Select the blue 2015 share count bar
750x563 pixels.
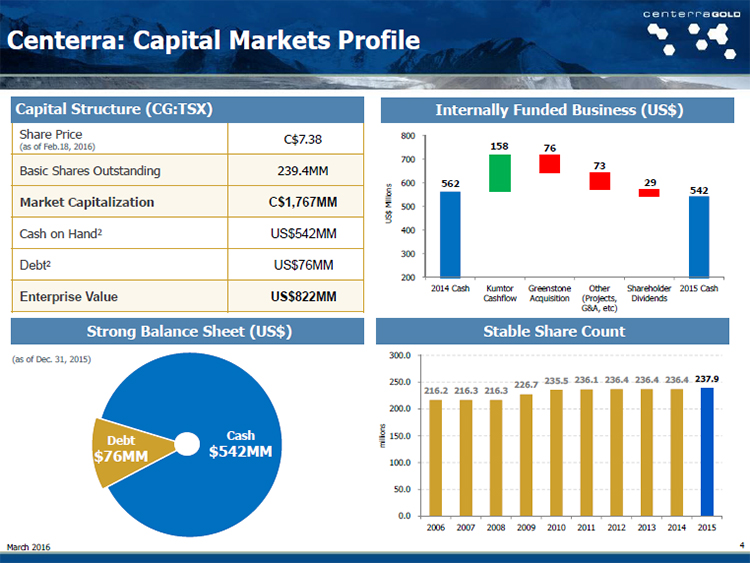pyautogui.click(x=707, y=452)
